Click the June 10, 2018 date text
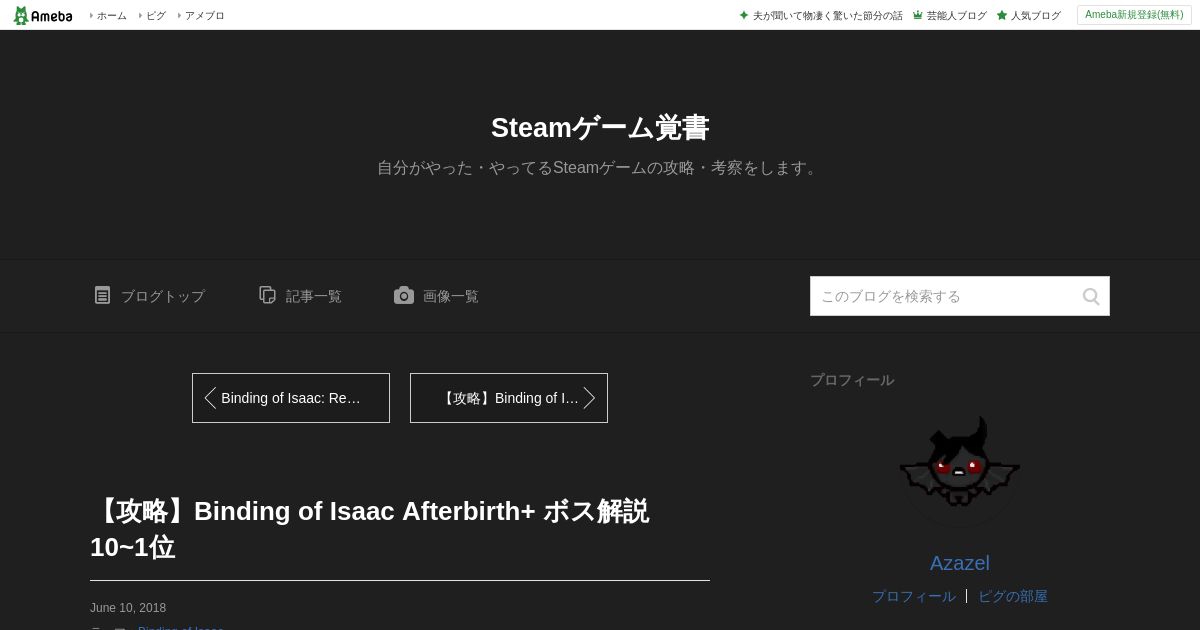 coord(128,608)
